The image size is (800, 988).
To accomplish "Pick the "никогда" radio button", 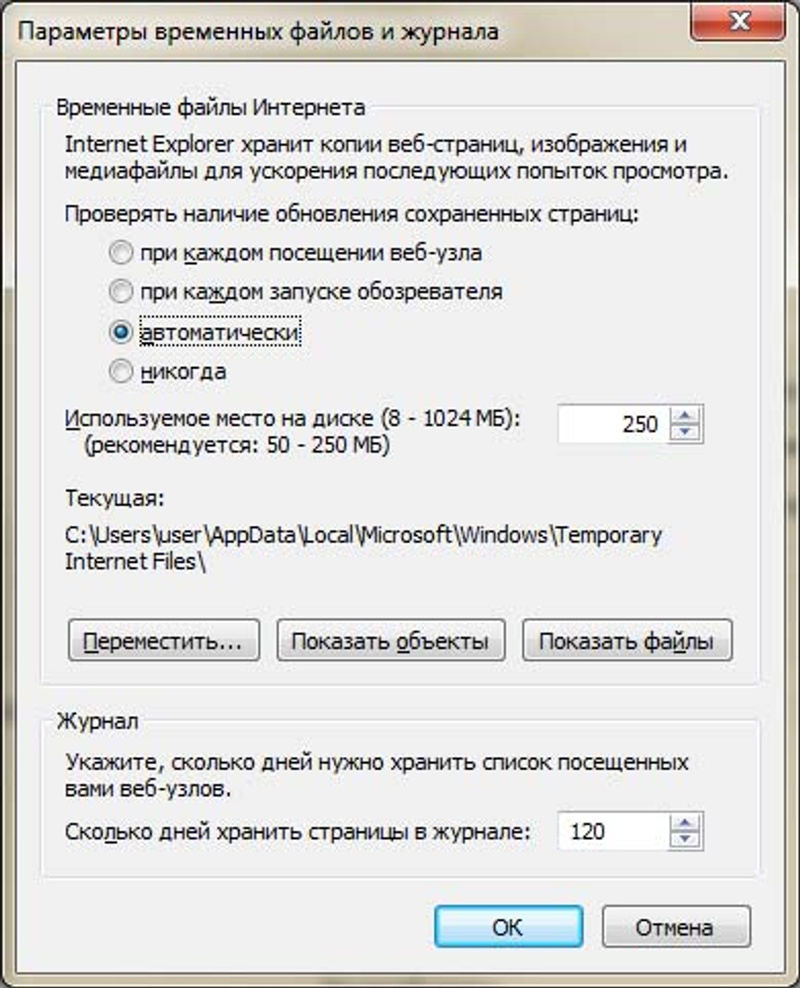I will (121, 372).
